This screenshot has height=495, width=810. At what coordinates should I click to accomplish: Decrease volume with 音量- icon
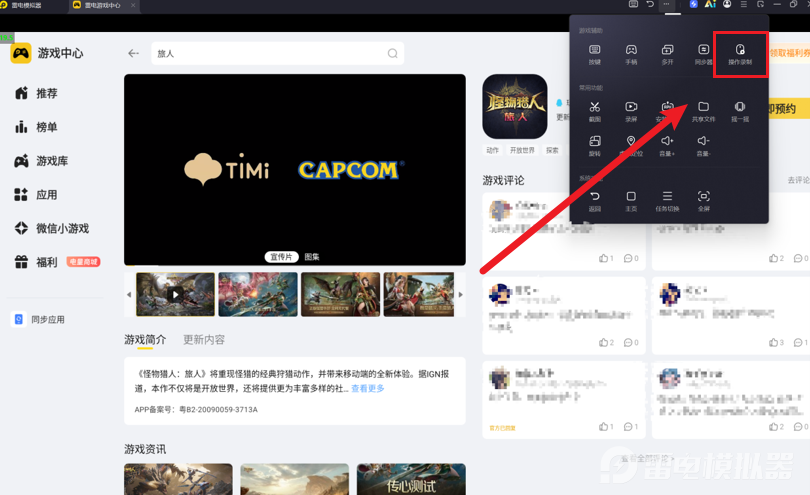[703, 146]
